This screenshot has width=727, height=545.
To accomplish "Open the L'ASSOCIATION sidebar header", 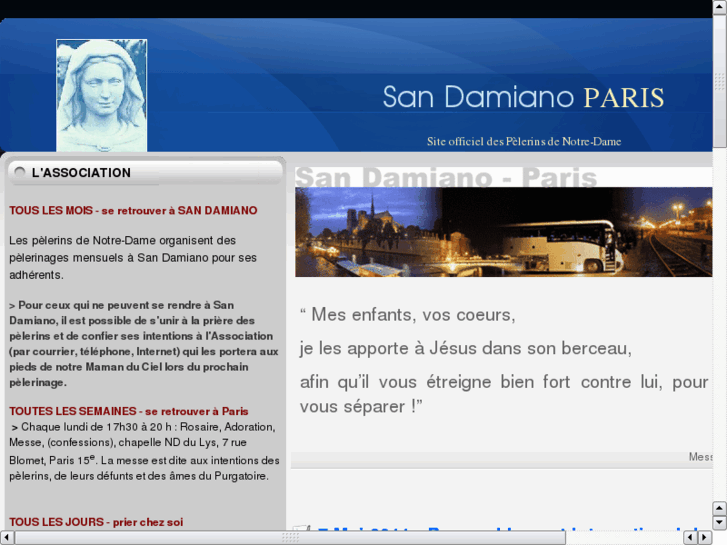I will [145, 173].
